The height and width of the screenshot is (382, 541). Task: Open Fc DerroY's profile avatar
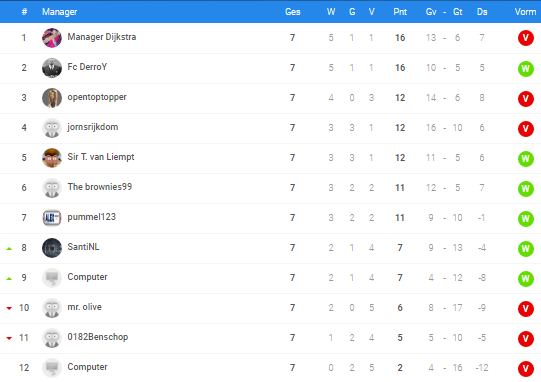click(x=52, y=68)
